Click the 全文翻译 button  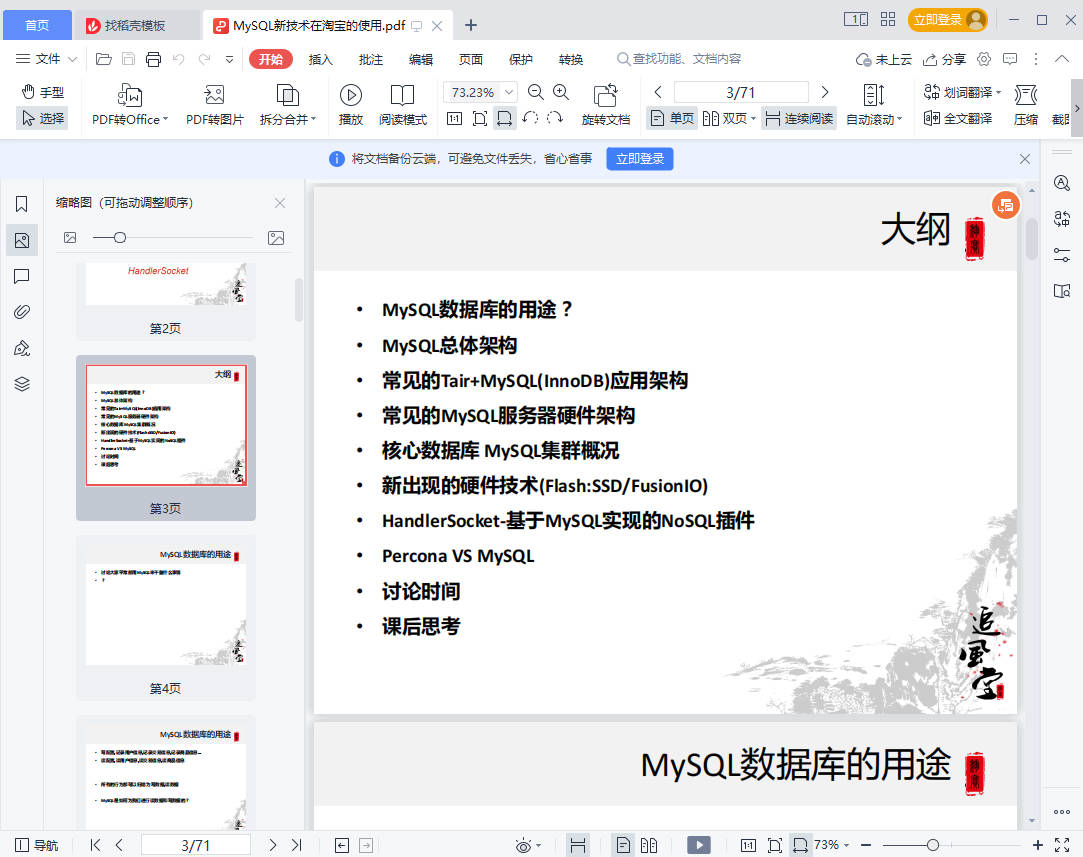click(958, 118)
